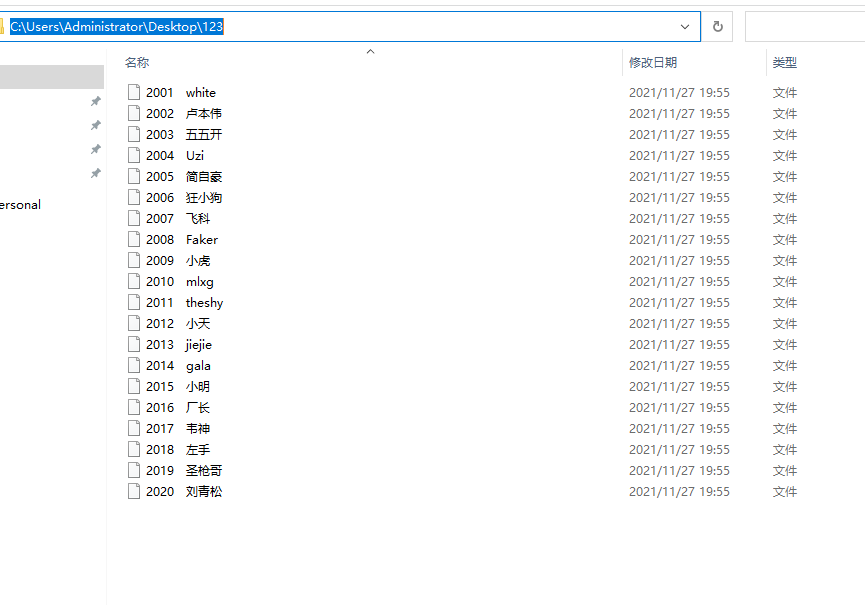Click the file icon beside 2004 Uzi

[x=134, y=155]
